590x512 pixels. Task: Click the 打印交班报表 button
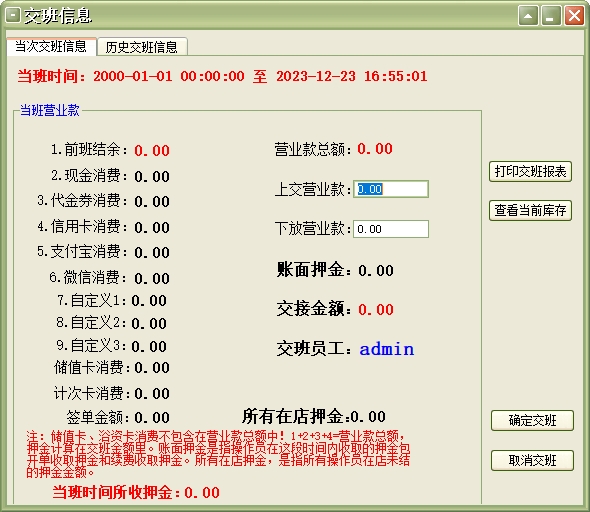[530, 172]
